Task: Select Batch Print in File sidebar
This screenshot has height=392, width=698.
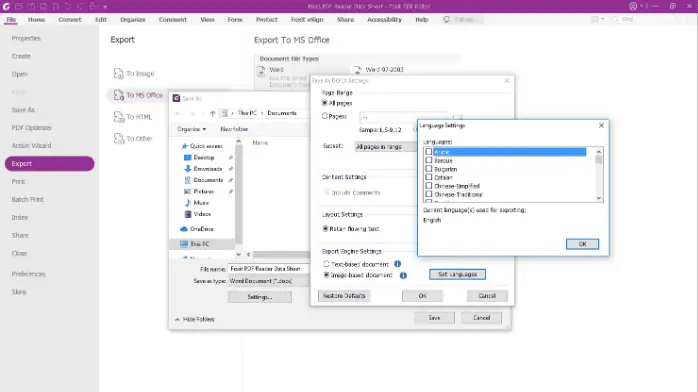Action: point(28,199)
